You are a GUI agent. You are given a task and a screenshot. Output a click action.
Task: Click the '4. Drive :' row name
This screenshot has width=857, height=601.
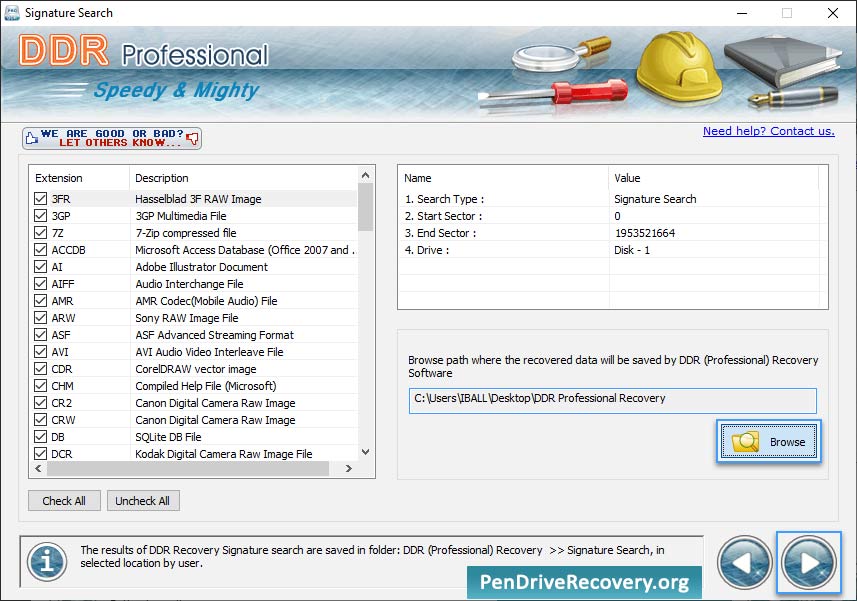pos(427,250)
